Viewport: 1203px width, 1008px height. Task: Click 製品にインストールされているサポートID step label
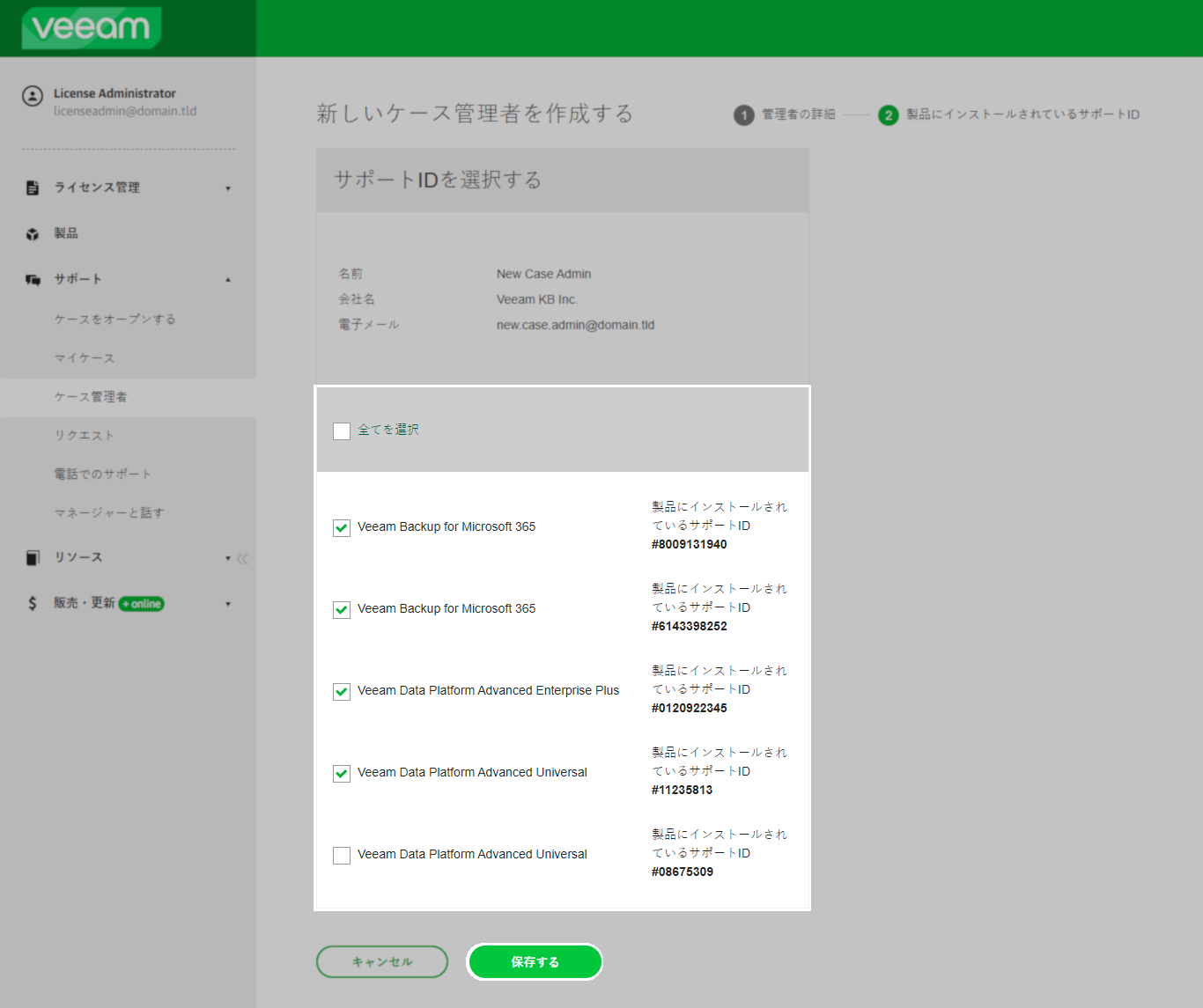coord(1023,114)
